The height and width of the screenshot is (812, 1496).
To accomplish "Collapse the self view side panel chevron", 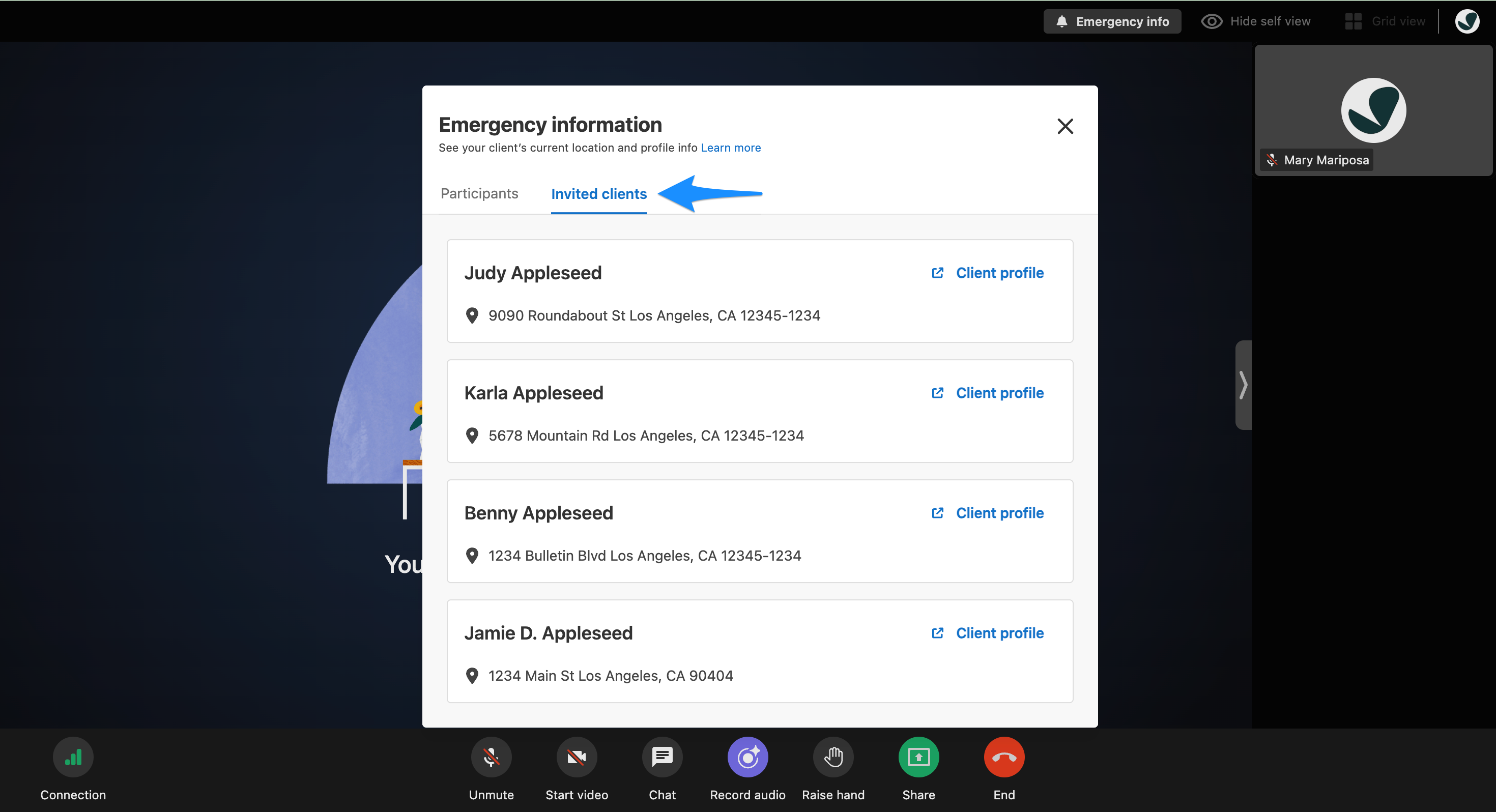I will 1243,385.
